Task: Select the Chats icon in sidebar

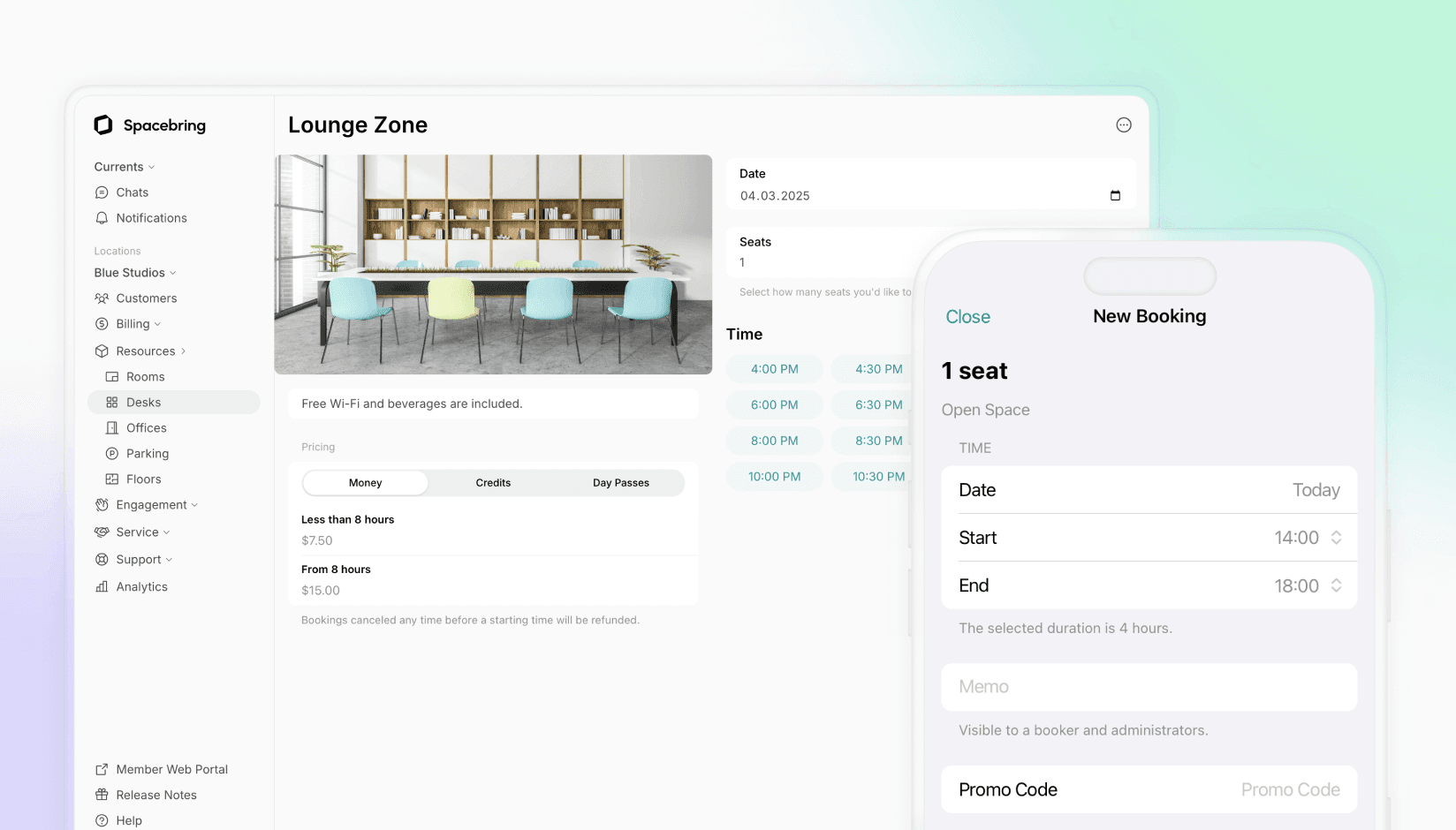Action: [102, 192]
